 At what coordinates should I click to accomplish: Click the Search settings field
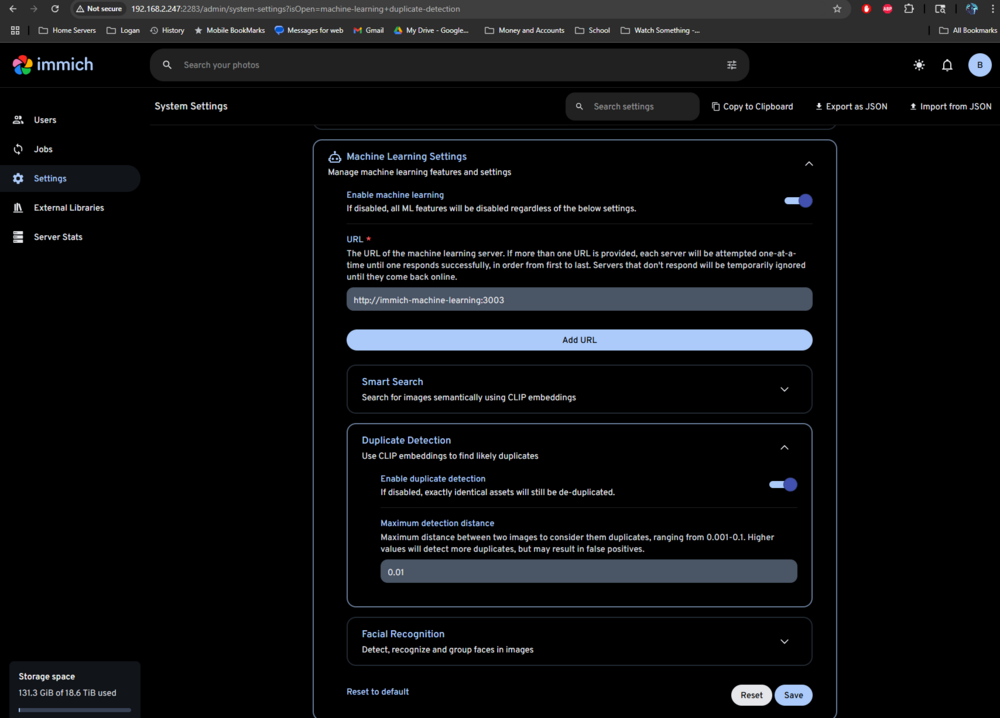[x=633, y=106]
